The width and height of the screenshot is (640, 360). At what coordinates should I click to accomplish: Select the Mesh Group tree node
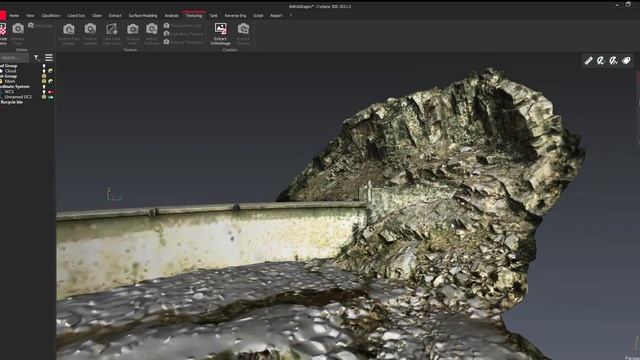pos(8,76)
